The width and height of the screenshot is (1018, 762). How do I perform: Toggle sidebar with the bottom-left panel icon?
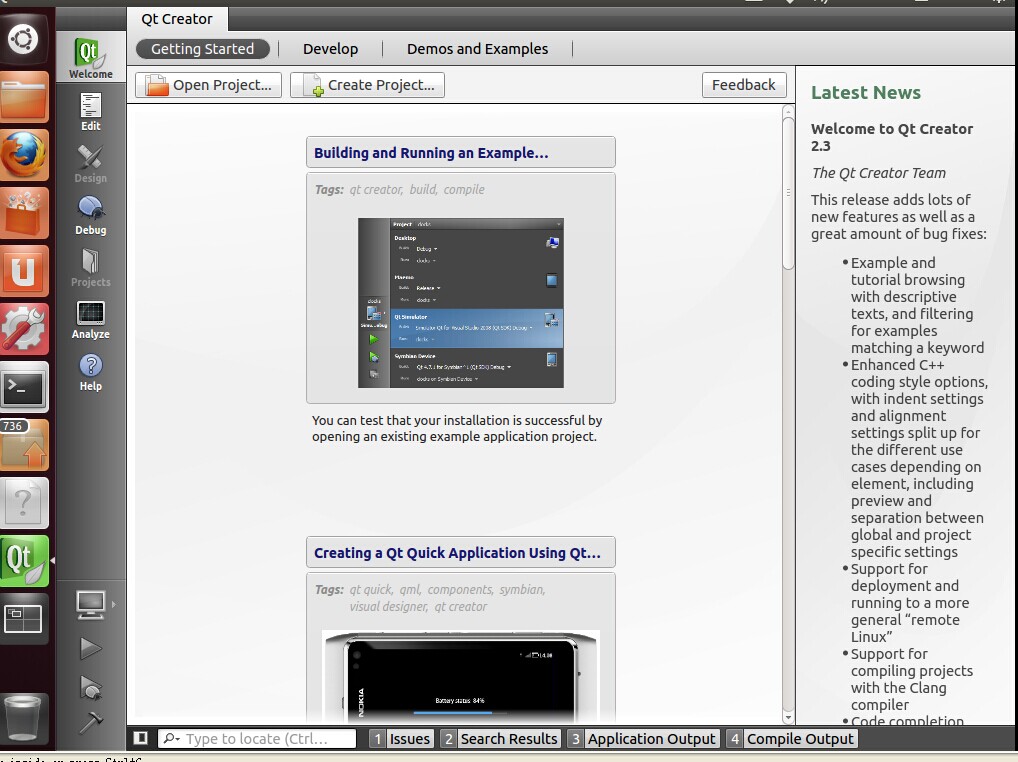pyautogui.click(x=140, y=738)
